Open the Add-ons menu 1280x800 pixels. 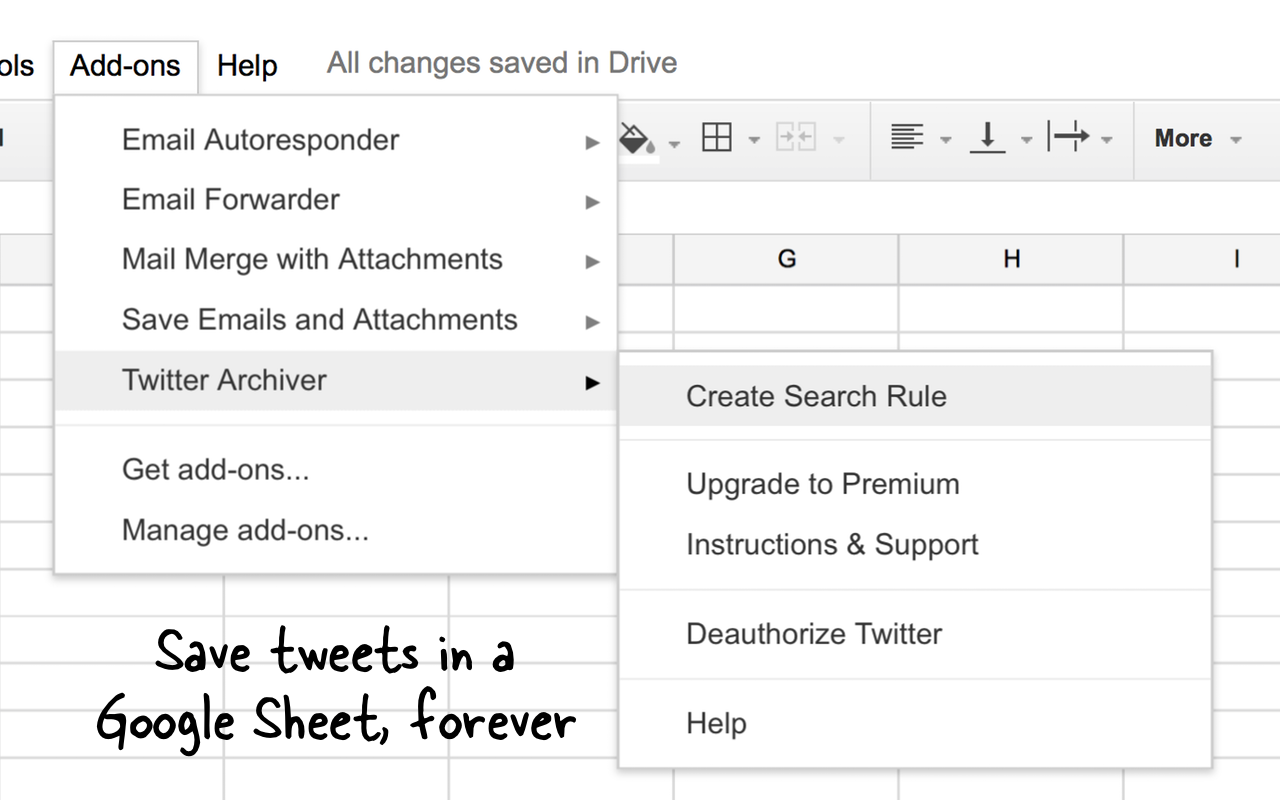(124, 64)
